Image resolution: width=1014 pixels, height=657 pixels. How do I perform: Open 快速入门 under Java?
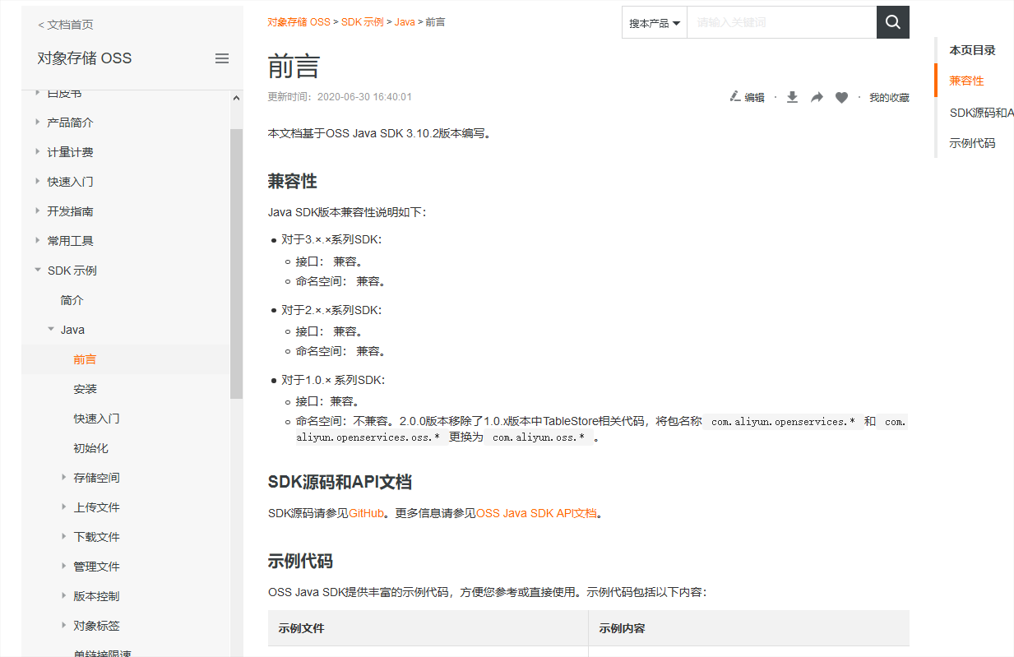96,418
